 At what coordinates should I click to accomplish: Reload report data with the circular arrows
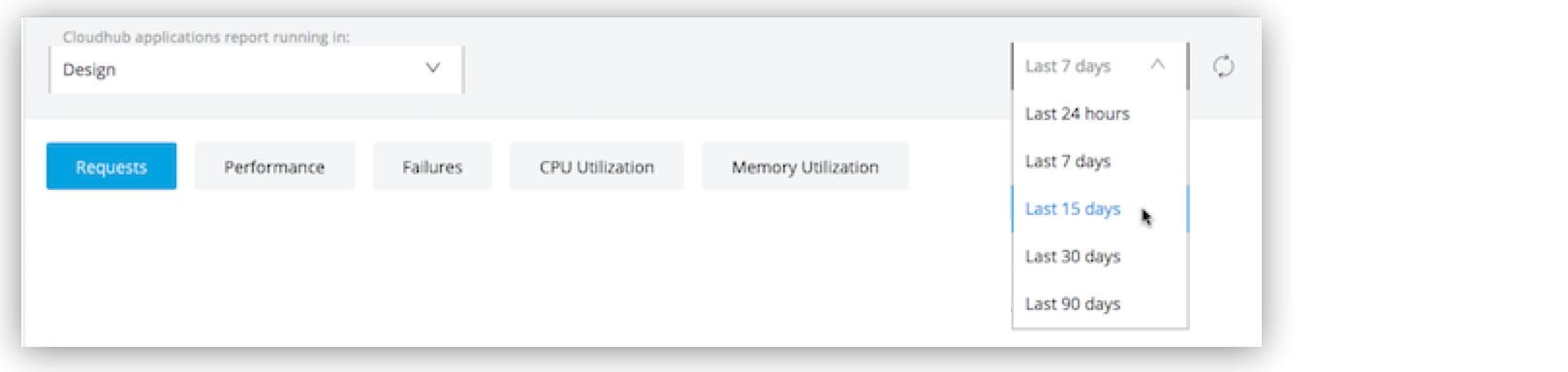[1223, 66]
